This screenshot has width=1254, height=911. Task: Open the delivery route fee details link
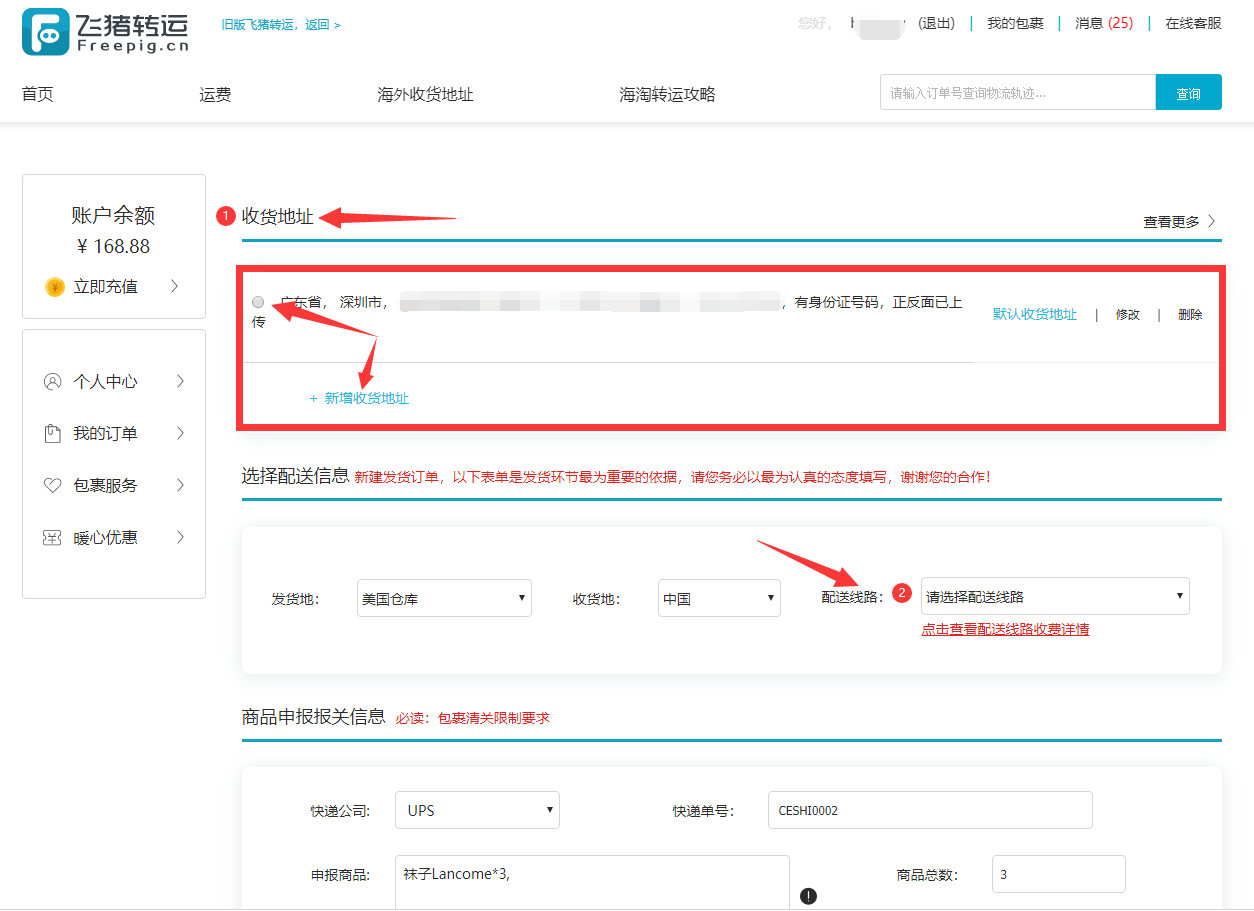tap(1005, 630)
